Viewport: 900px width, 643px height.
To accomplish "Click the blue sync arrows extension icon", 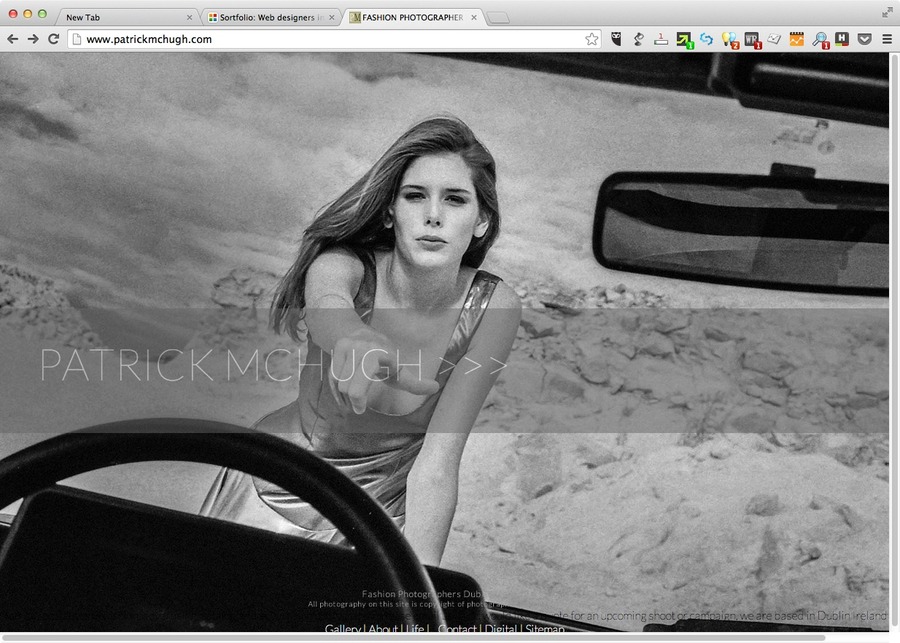I will 707,38.
